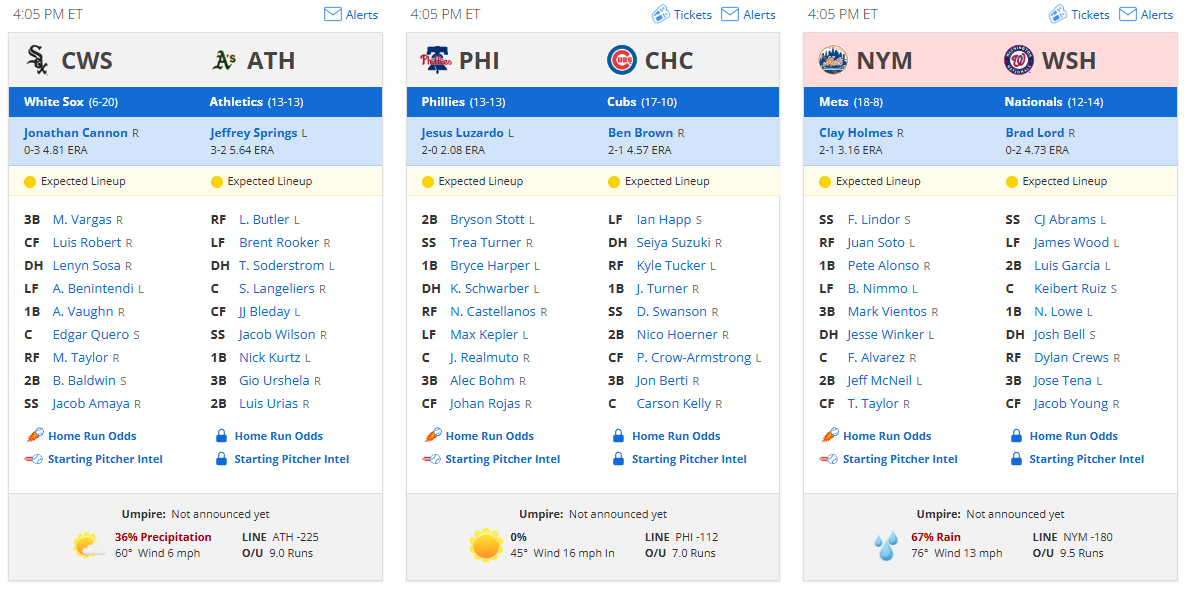Open Starting Pitcher Intel under Mets lineup
The width and height of the screenshot is (1187, 589).
pyautogui.click(x=900, y=459)
